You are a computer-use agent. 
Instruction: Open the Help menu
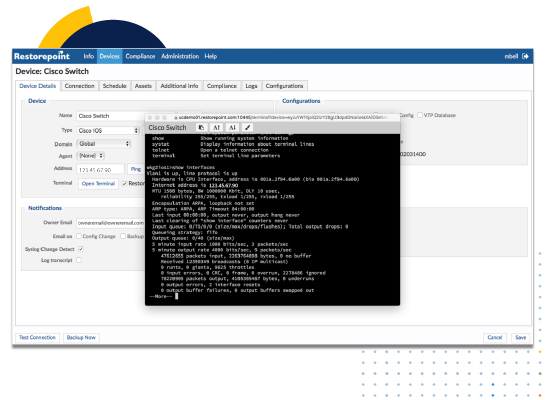point(211,56)
